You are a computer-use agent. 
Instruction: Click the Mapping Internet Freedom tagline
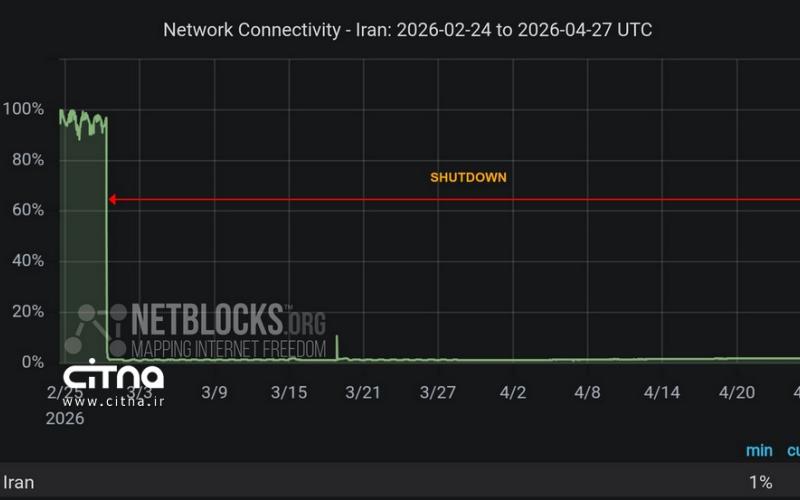click(229, 349)
